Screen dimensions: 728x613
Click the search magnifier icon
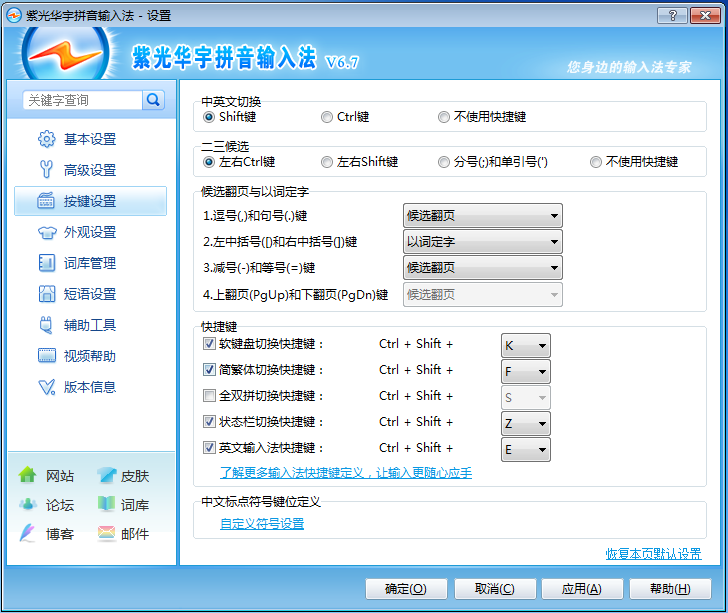(x=153, y=100)
